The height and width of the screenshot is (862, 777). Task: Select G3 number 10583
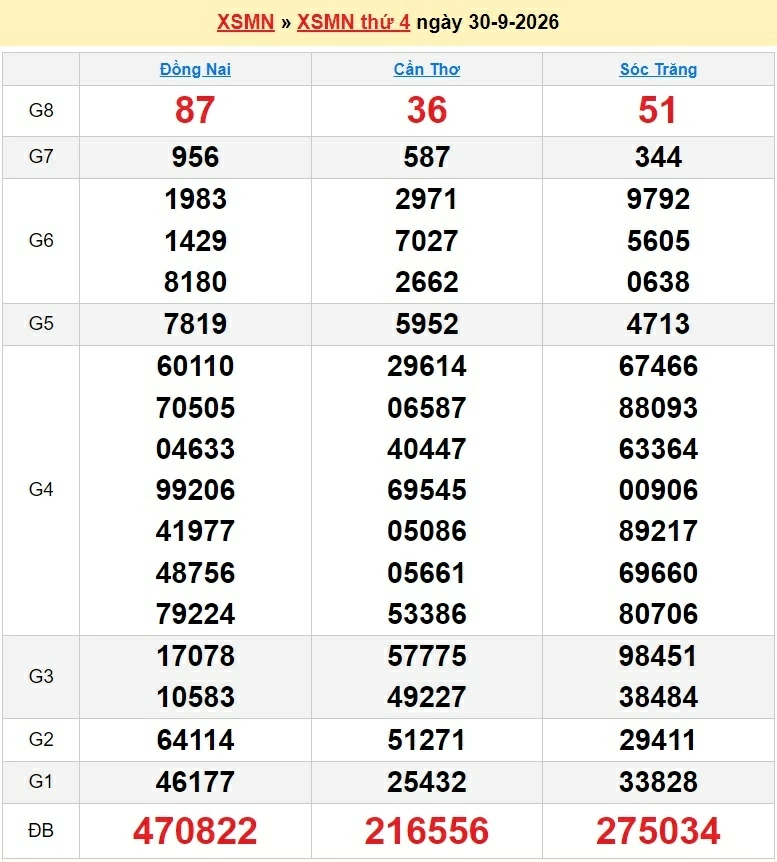point(195,697)
